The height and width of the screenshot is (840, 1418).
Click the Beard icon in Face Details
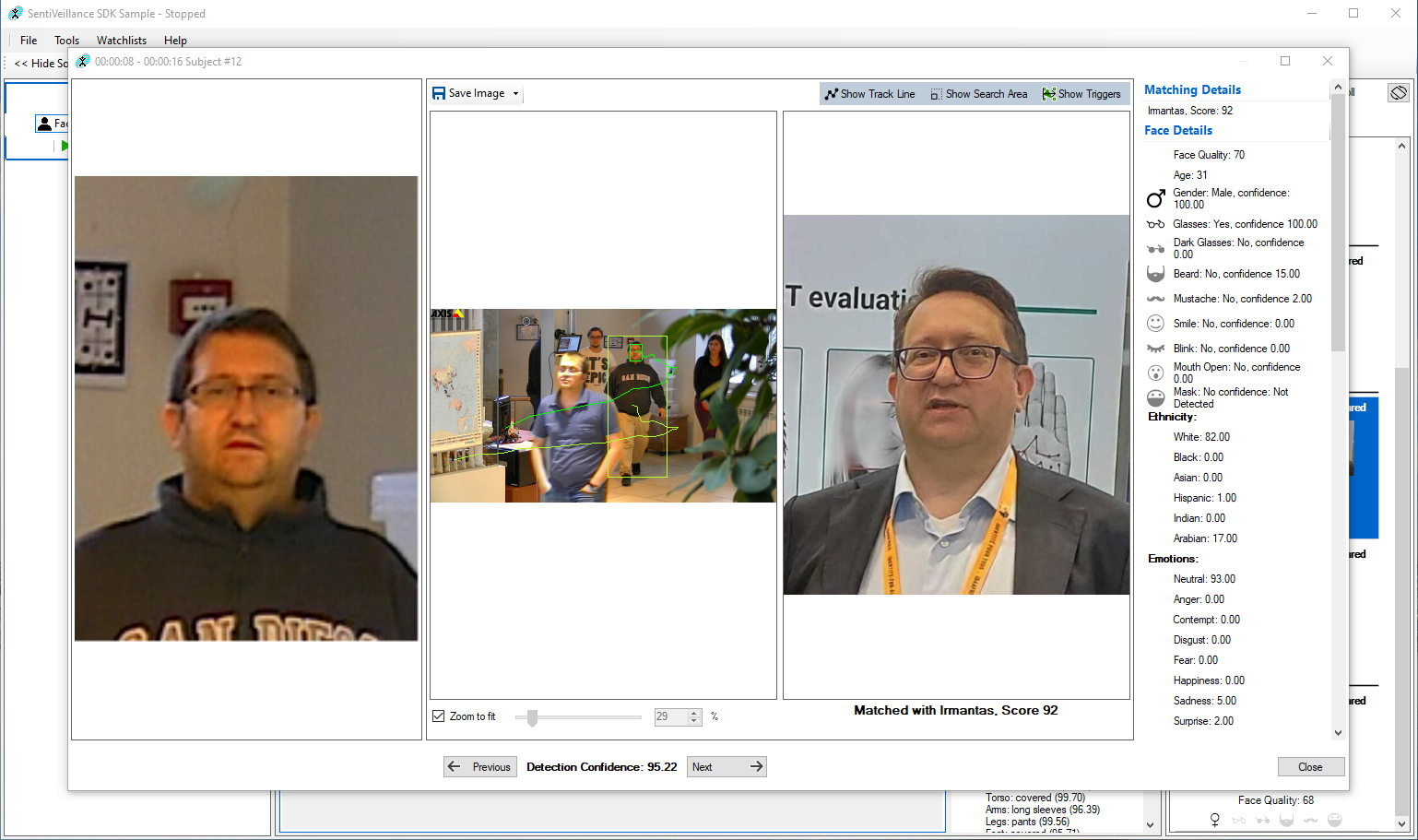coord(1156,274)
